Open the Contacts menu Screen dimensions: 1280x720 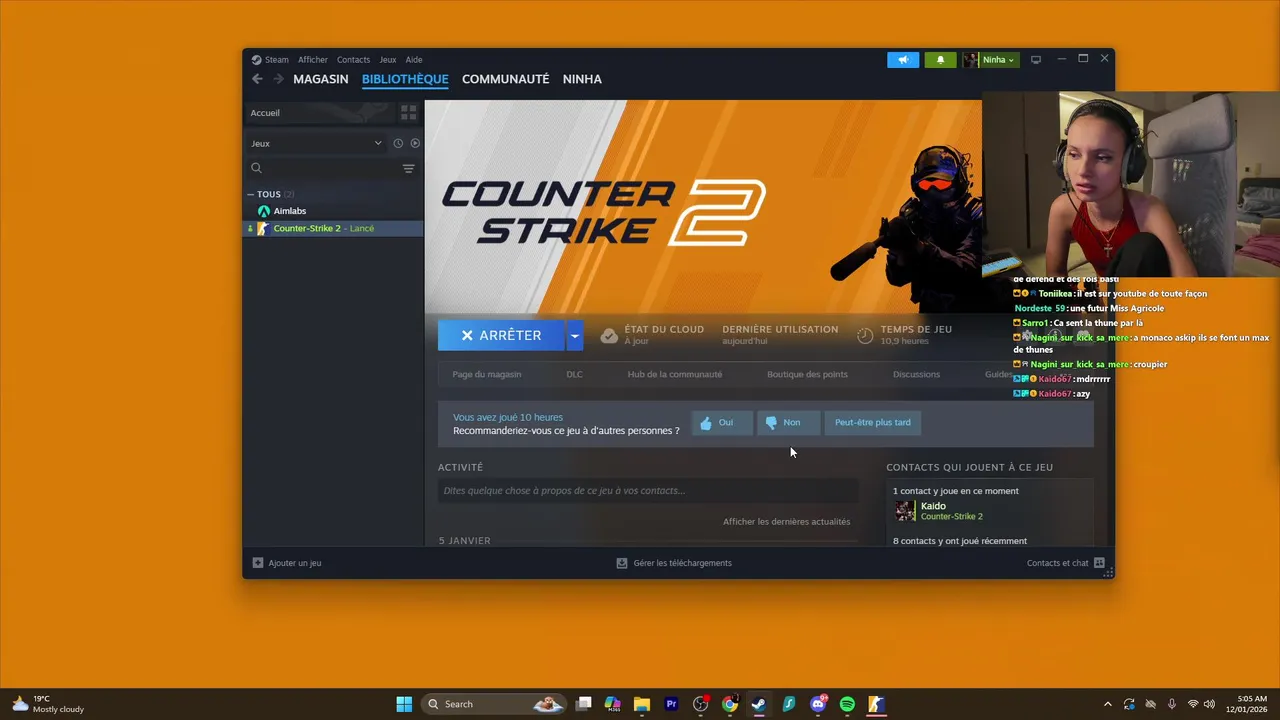[x=353, y=60]
